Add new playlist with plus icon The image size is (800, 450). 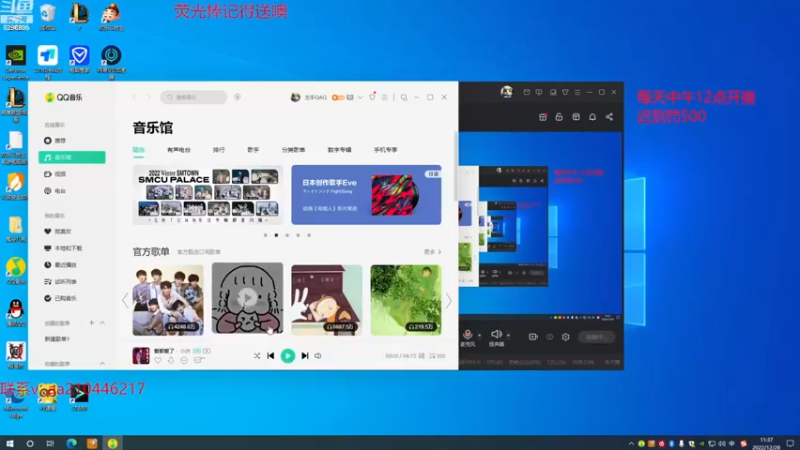click(x=91, y=323)
